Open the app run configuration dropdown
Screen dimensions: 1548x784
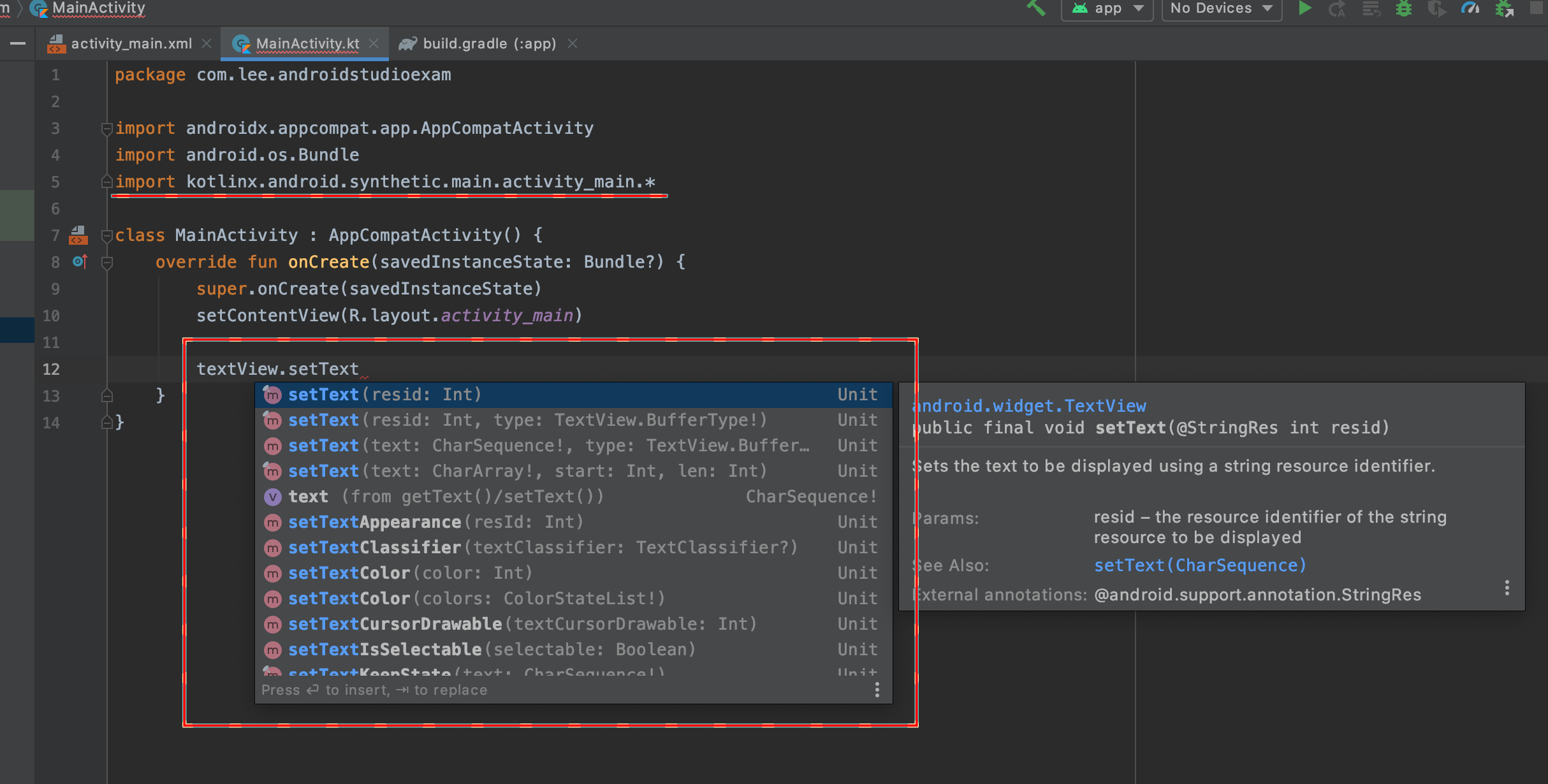[1107, 8]
